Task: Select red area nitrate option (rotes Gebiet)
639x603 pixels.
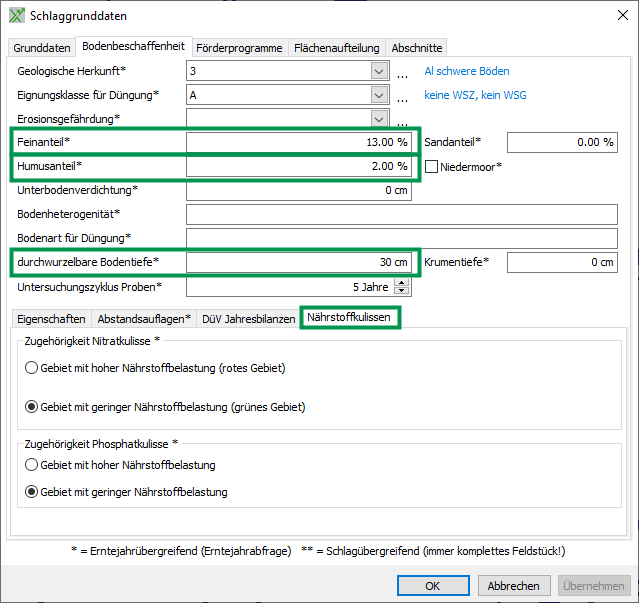Action: pos(32,368)
